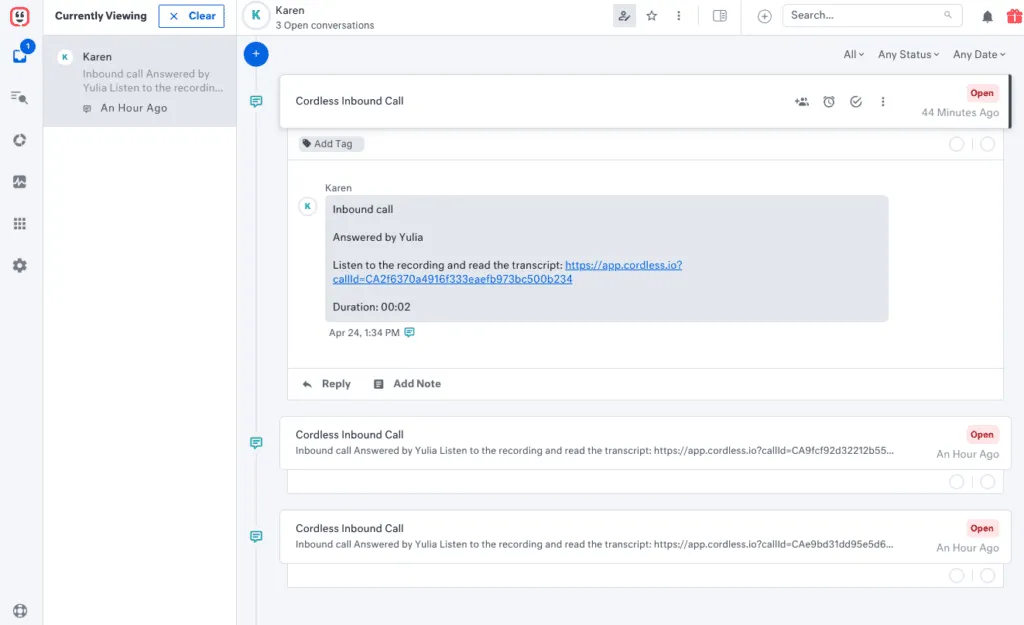Screen dimensions: 1024x625
Task: Click the Search input field
Action: (x=862, y=16)
